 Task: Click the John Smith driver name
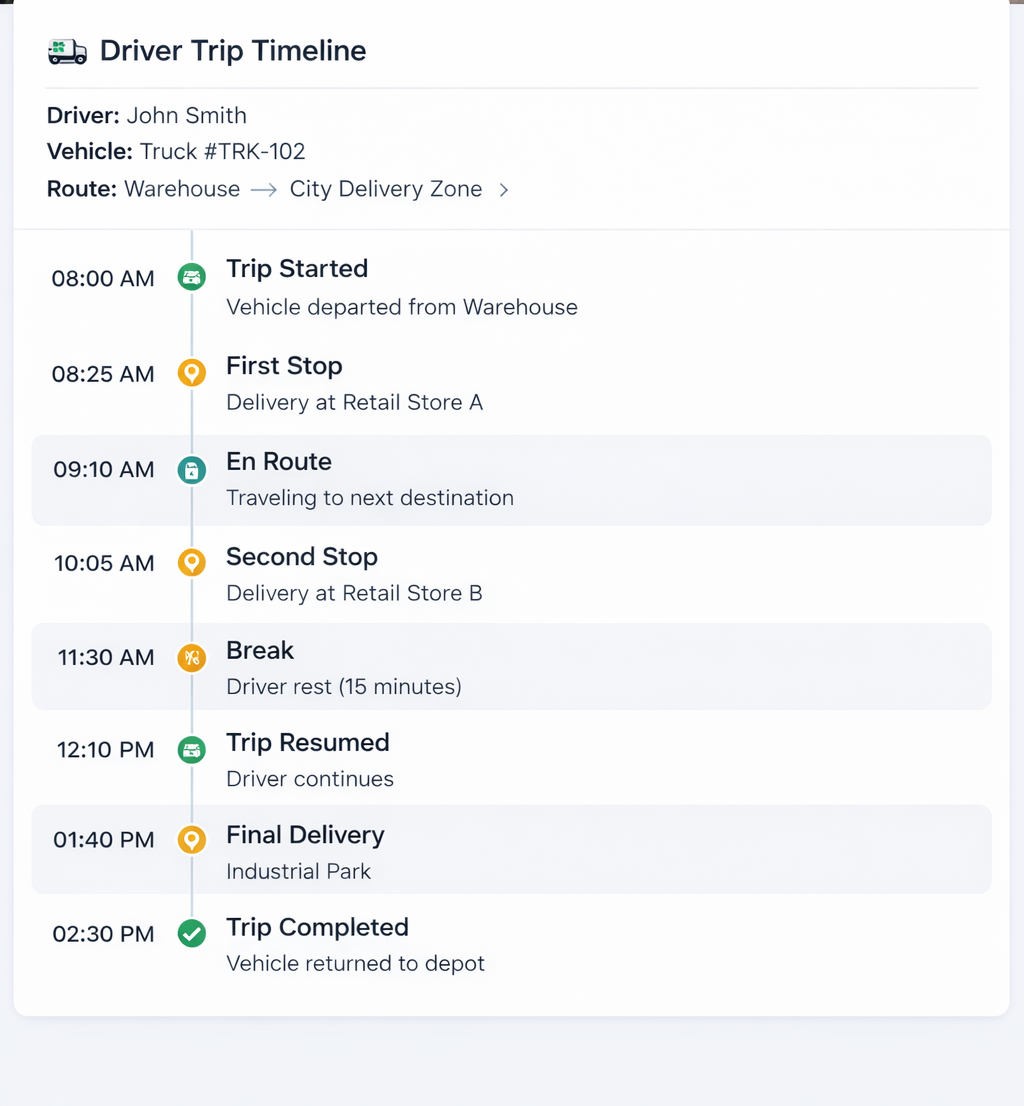186,115
